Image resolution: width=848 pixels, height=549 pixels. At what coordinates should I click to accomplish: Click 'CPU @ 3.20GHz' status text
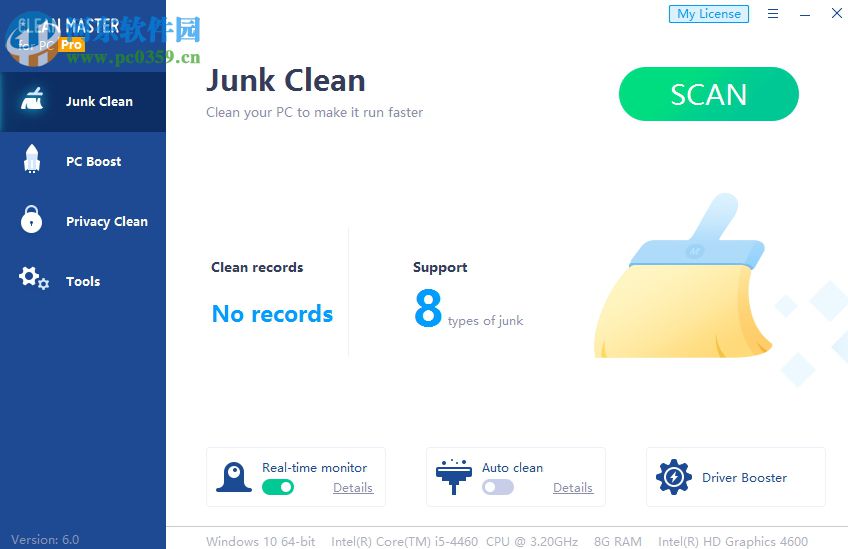532,541
